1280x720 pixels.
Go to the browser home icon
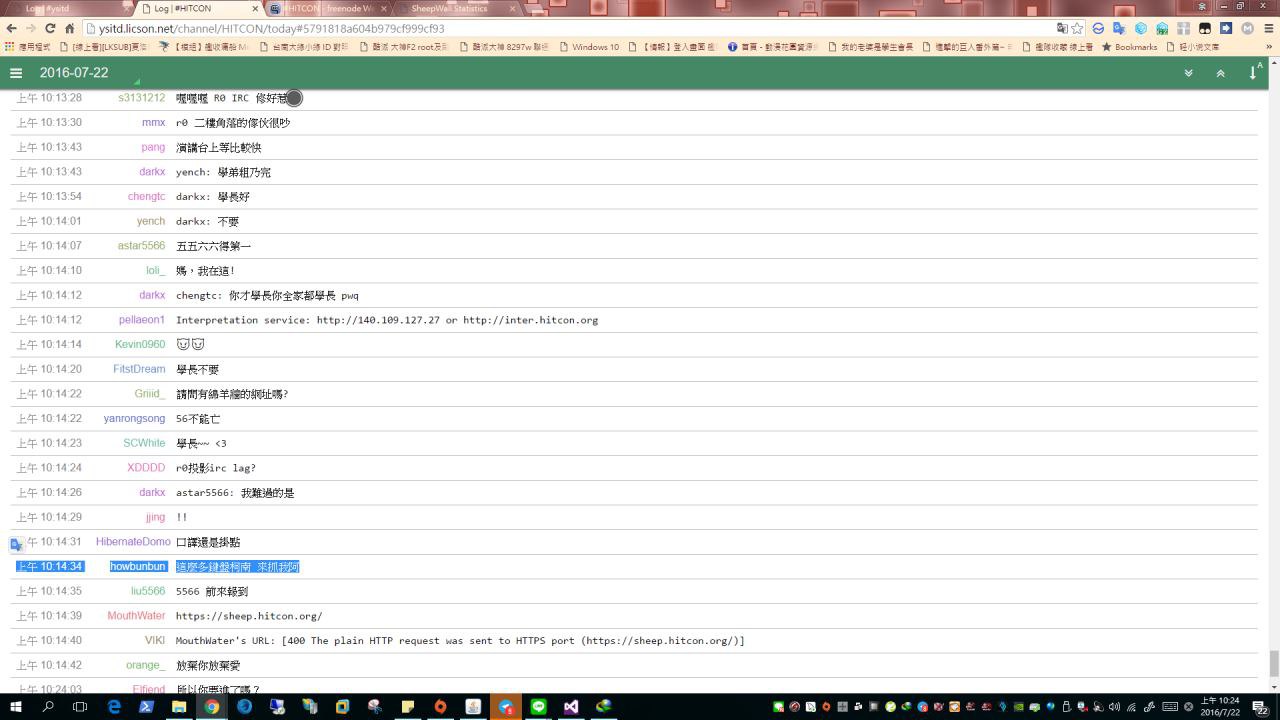70,28
